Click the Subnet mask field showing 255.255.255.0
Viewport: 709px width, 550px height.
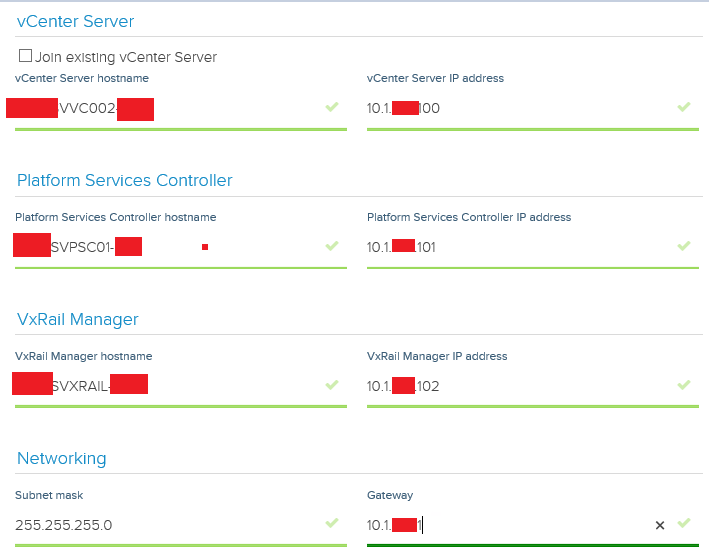pyautogui.click(x=181, y=525)
